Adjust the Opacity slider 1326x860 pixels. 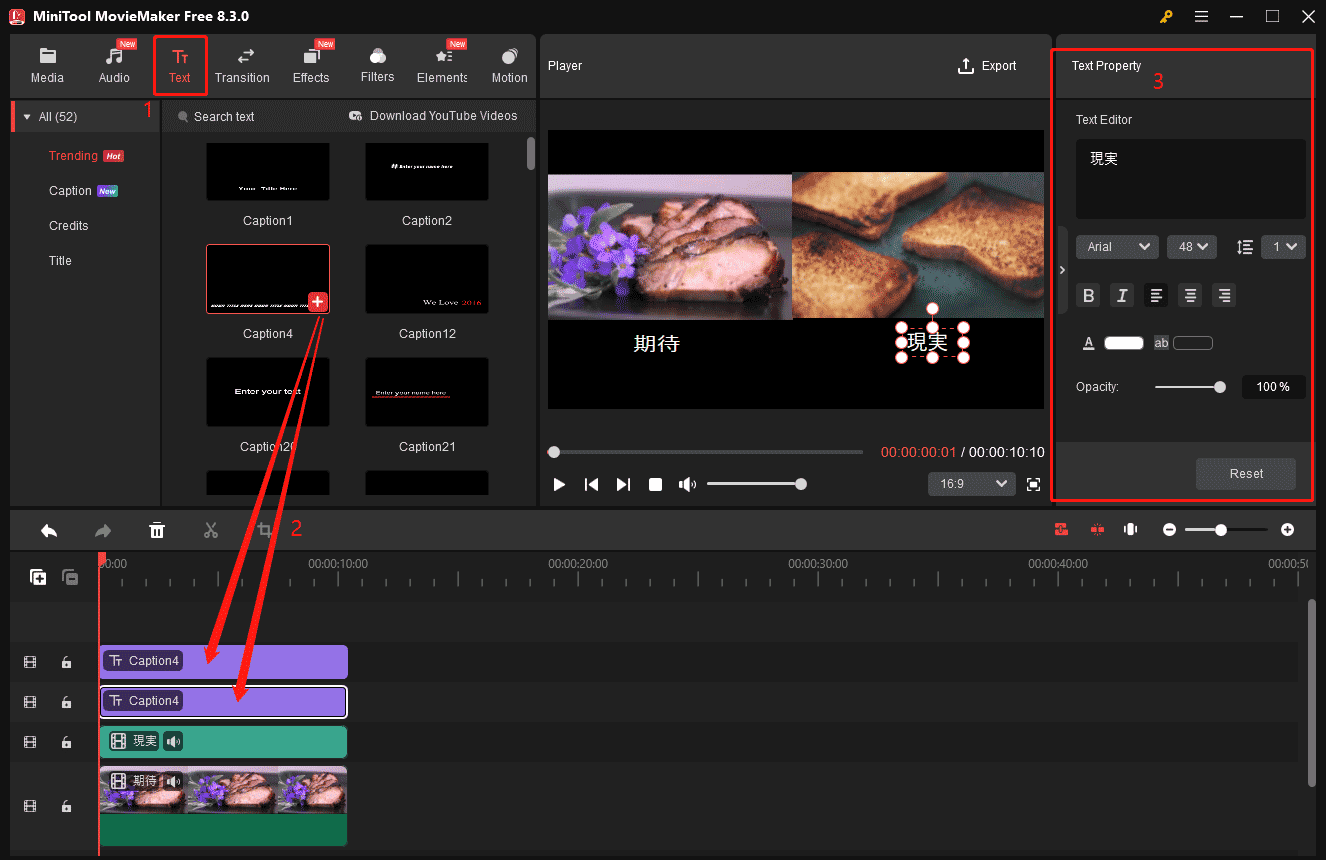tap(1190, 387)
